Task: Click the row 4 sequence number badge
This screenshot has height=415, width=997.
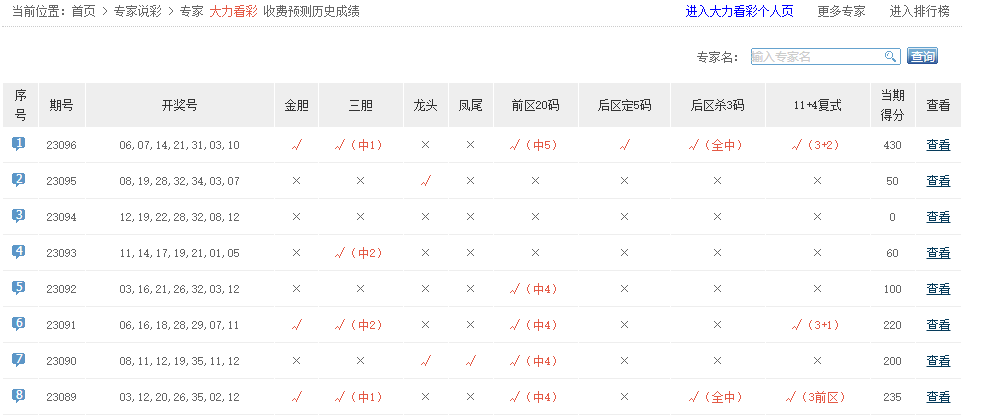Action: 19,253
